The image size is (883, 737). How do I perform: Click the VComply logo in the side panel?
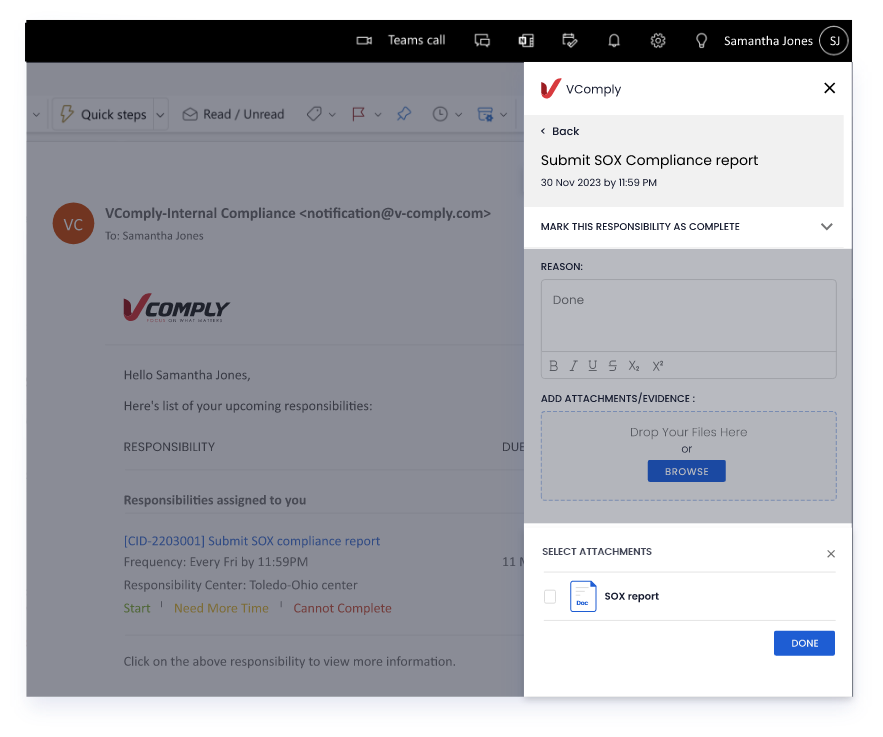[550, 88]
